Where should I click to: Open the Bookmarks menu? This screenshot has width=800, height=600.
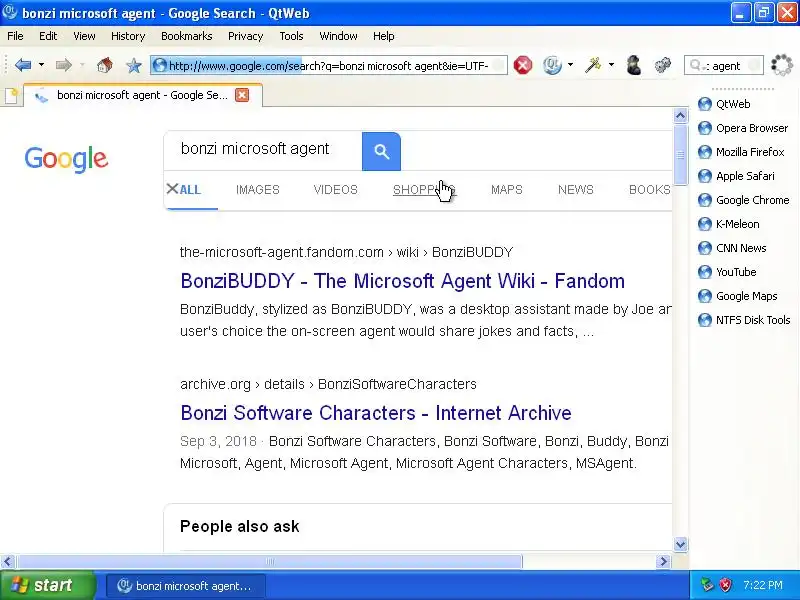(x=186, y=36)
